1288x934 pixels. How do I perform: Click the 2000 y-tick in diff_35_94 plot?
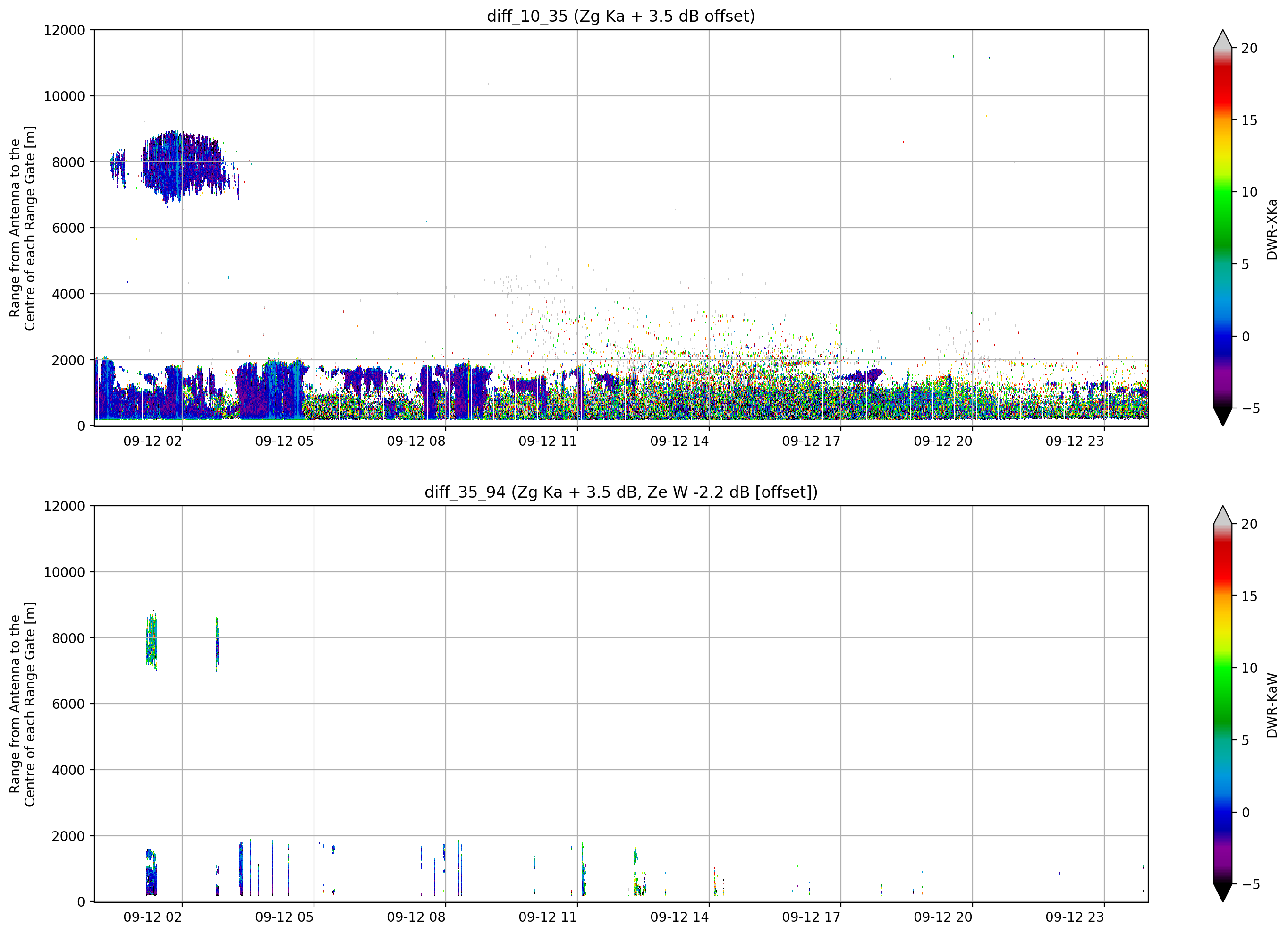68,836
